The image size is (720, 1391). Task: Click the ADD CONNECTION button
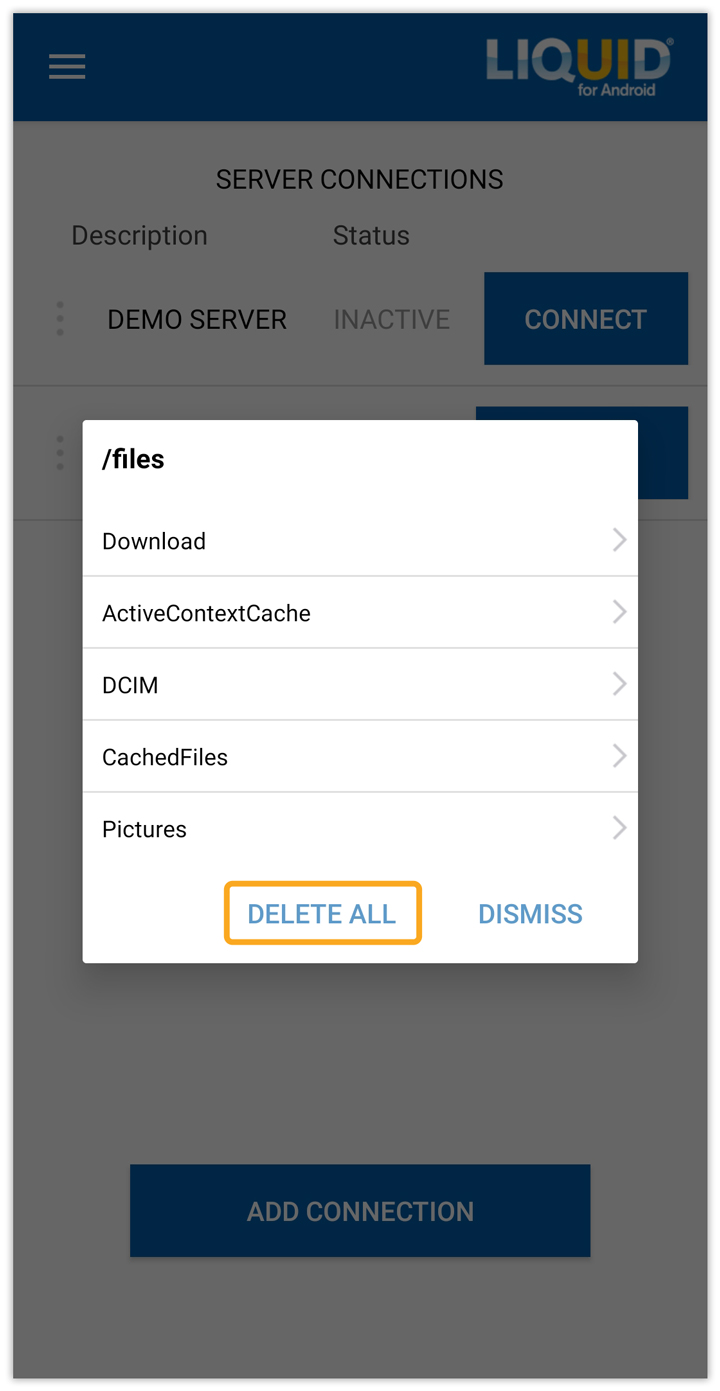pos(360,1211)
